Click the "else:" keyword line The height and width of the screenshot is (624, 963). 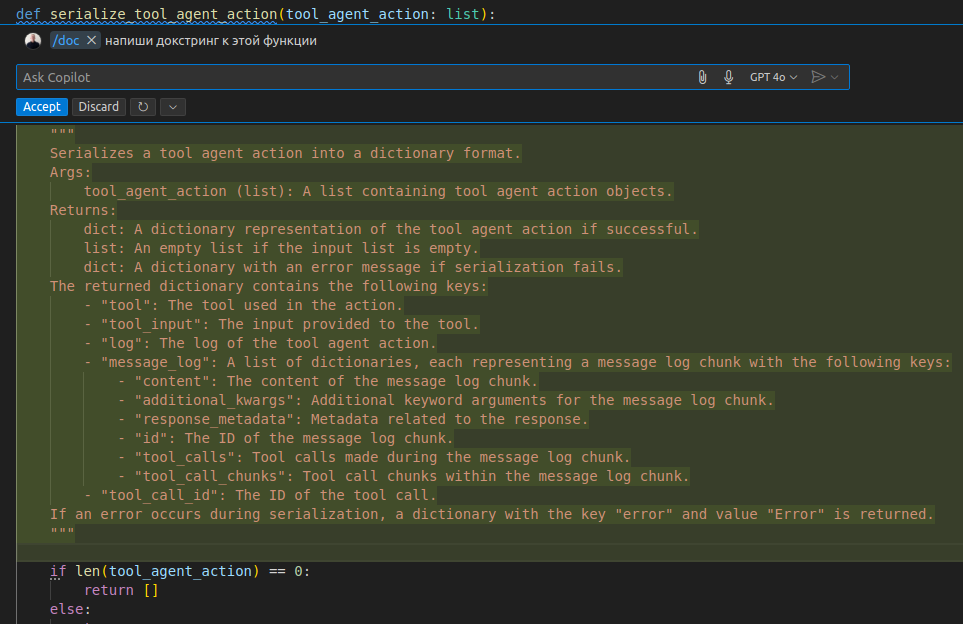pos(70,609)
